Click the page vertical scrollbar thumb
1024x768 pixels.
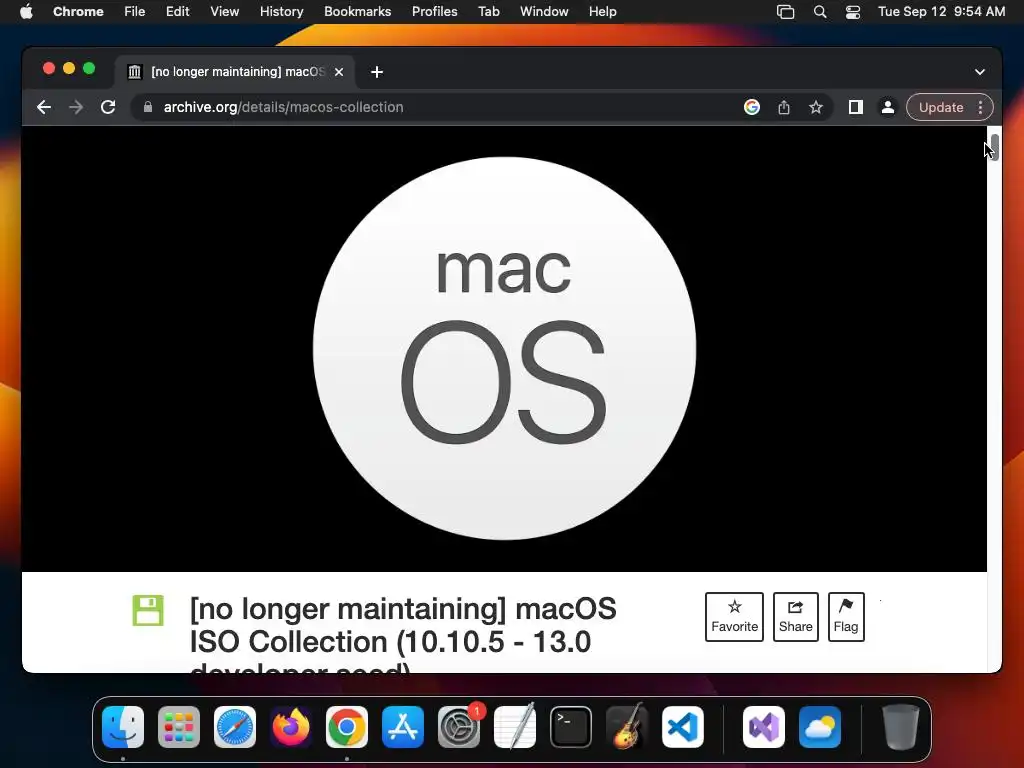pos(994,147)
